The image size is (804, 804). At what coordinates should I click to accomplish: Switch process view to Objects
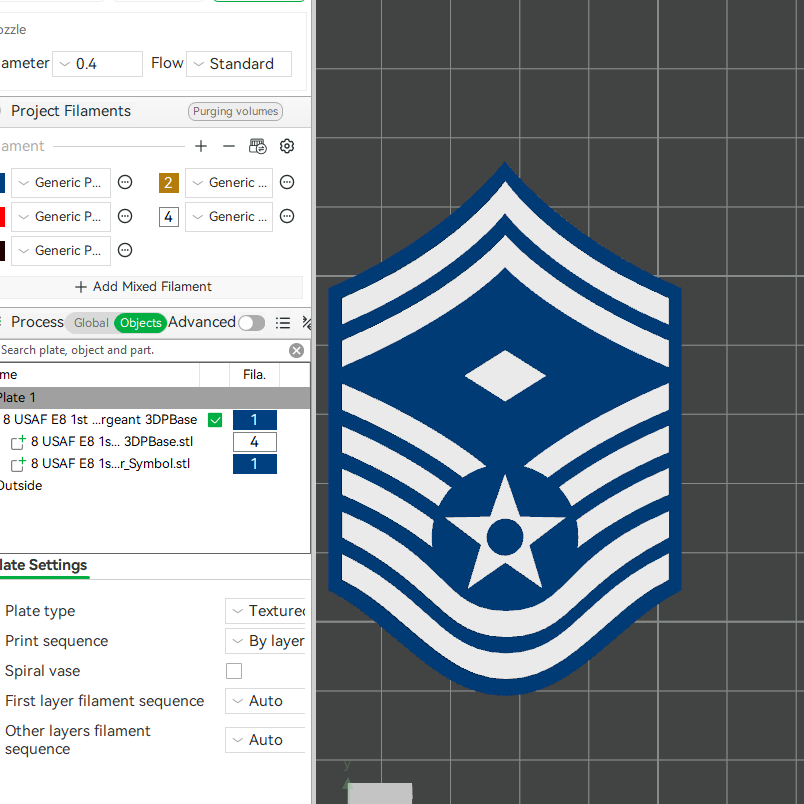(x=140, y=323)
